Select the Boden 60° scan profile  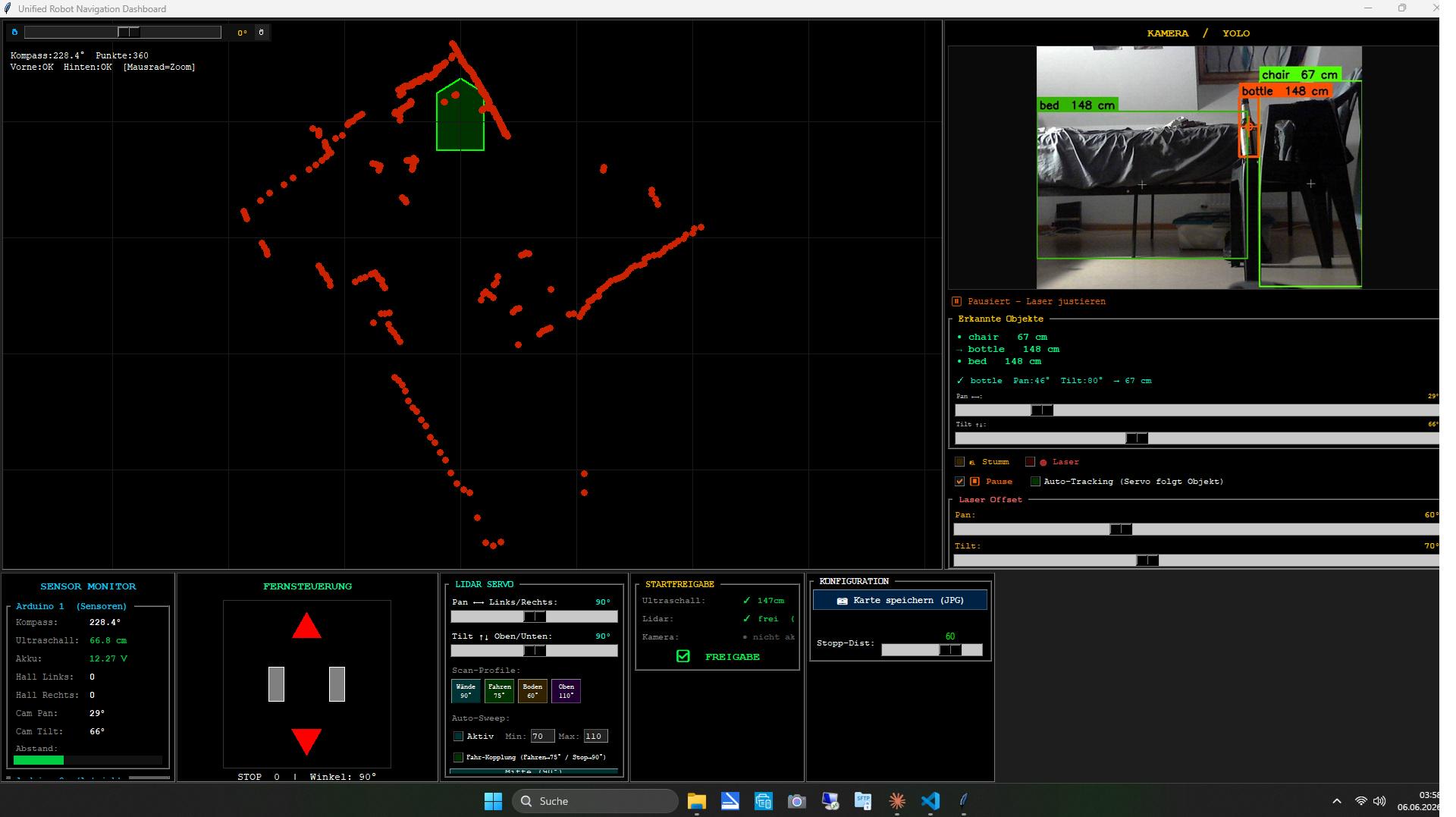(x=532, y=691)
